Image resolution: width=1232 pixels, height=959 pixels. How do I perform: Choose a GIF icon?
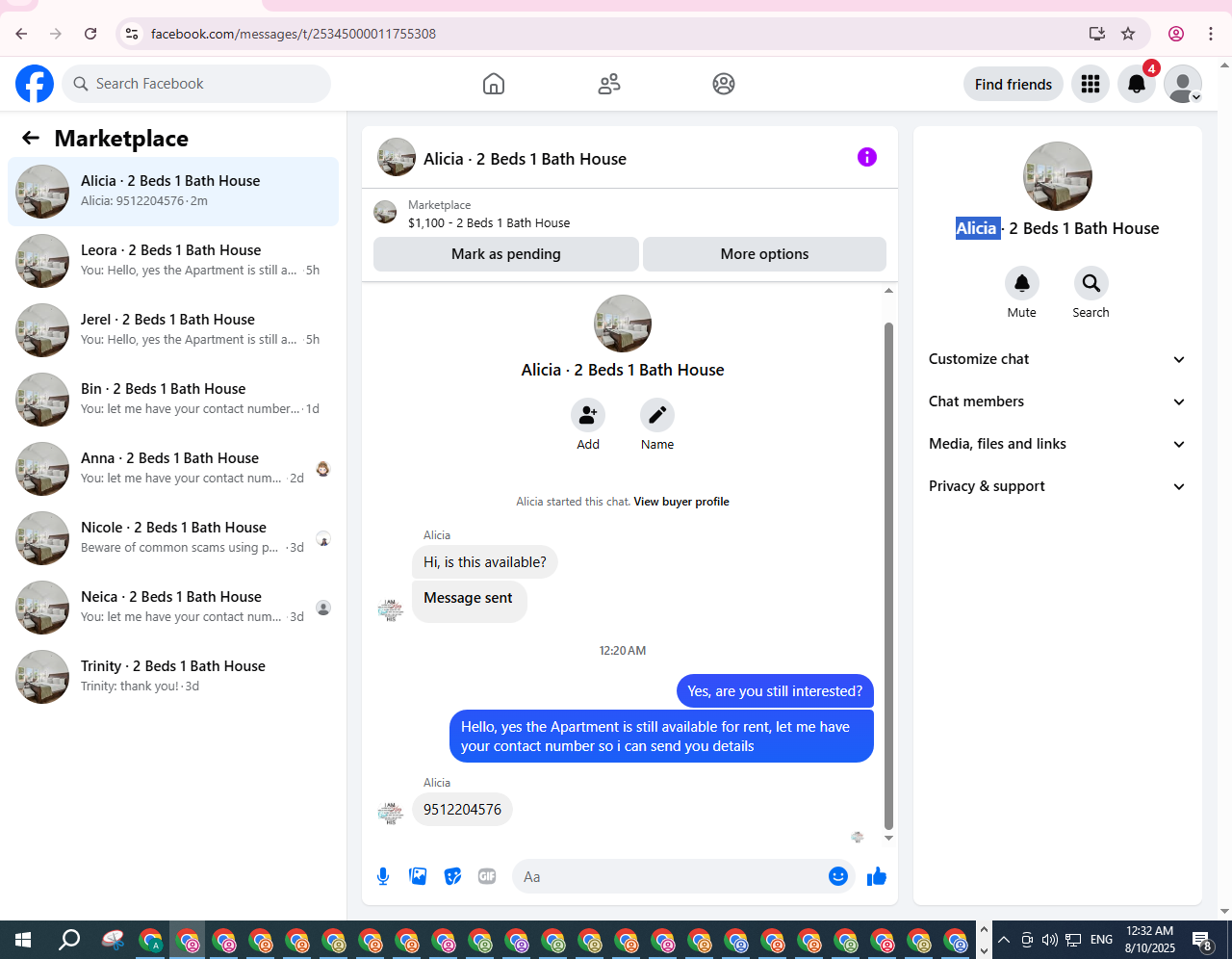(487, 876)
